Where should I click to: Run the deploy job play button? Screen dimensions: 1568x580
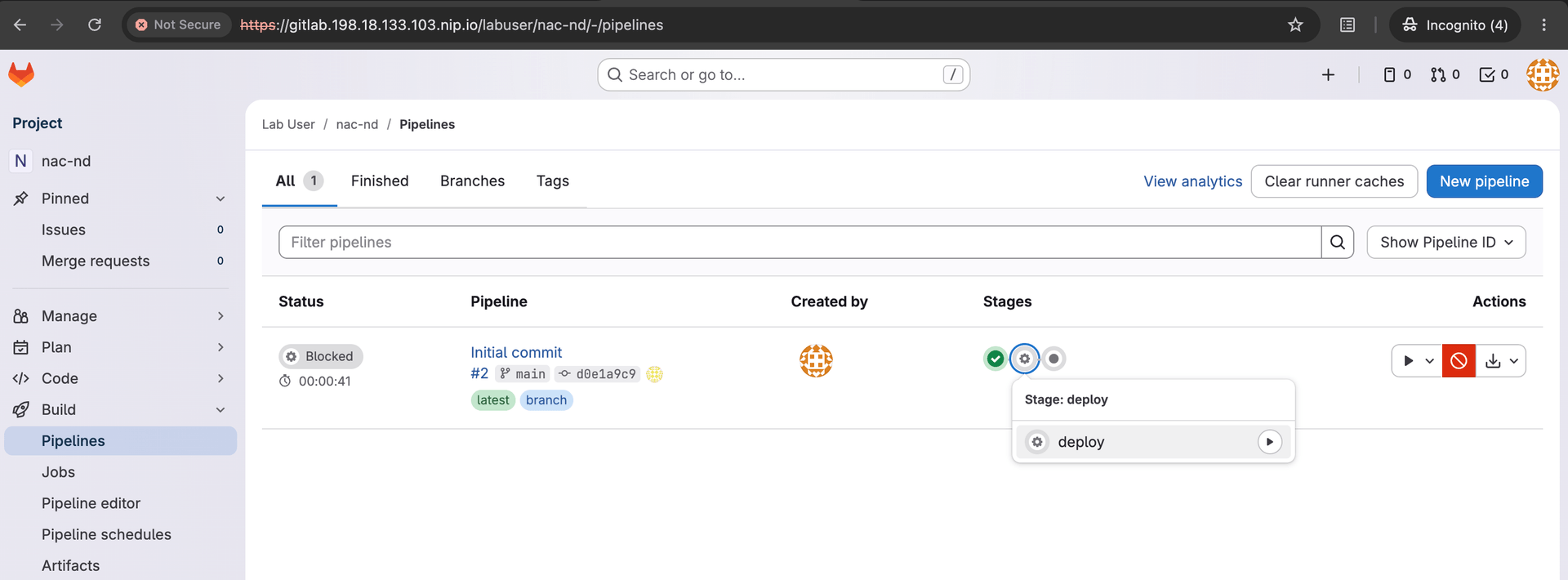(x=1269, y=442)
